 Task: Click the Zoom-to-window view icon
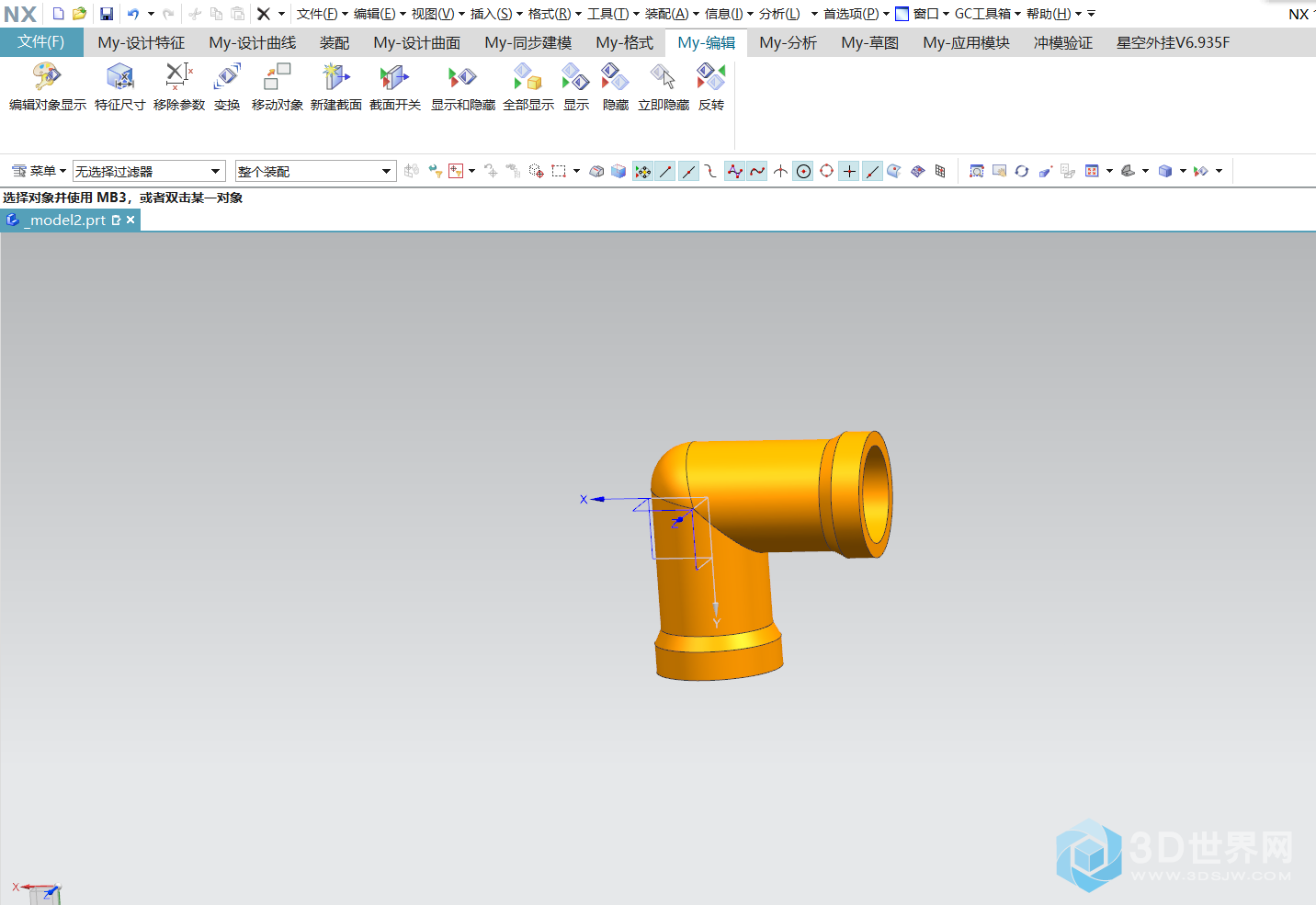[x=977, y=171]
